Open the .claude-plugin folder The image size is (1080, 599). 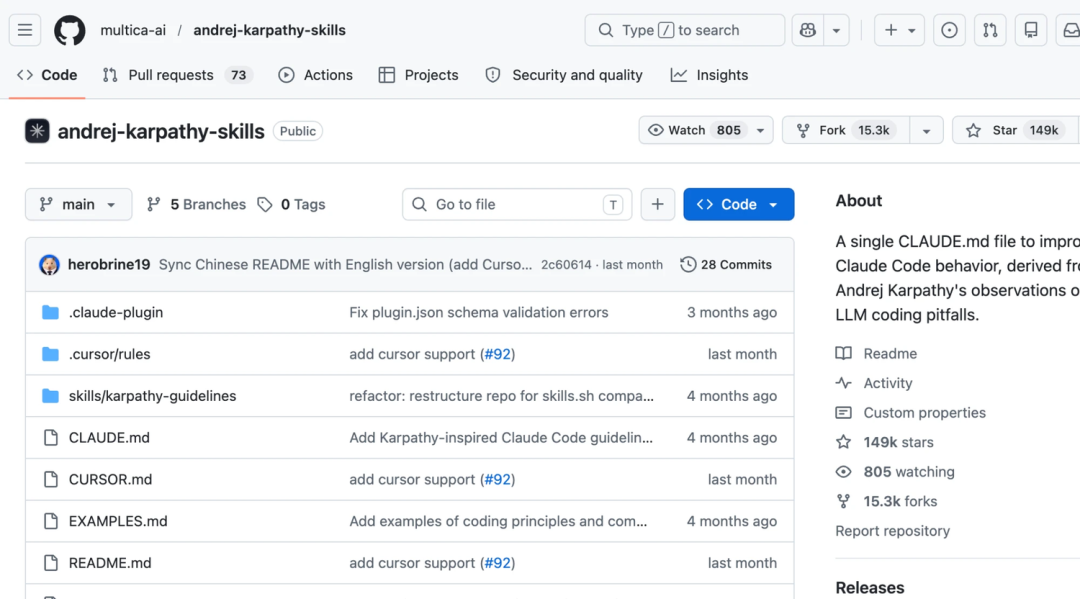116,313
